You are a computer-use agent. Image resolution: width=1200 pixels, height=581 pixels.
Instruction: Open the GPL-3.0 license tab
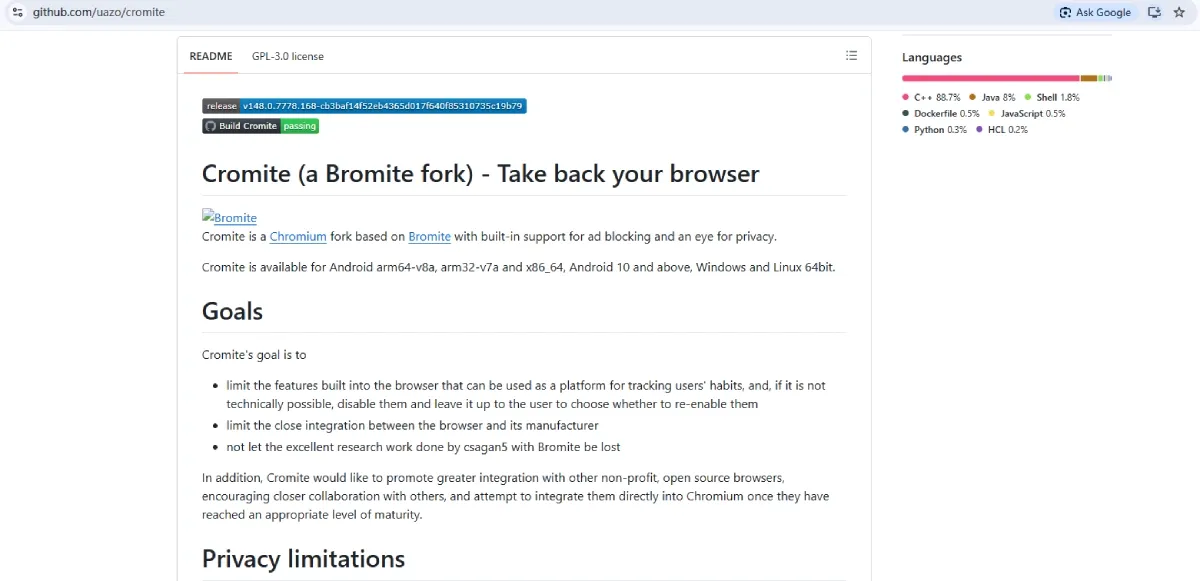pos(288,56)
